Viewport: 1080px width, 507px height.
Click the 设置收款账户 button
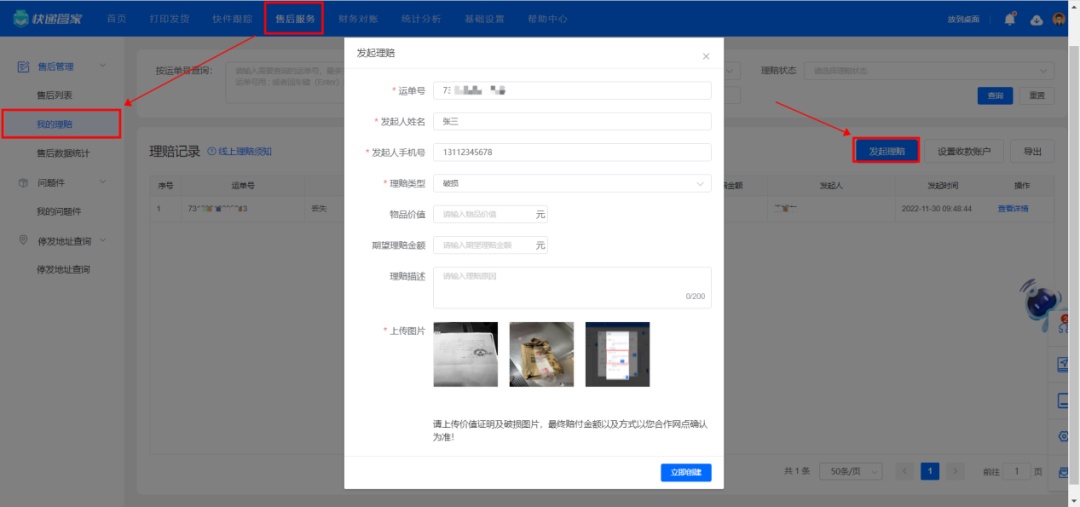pos(964,152)
